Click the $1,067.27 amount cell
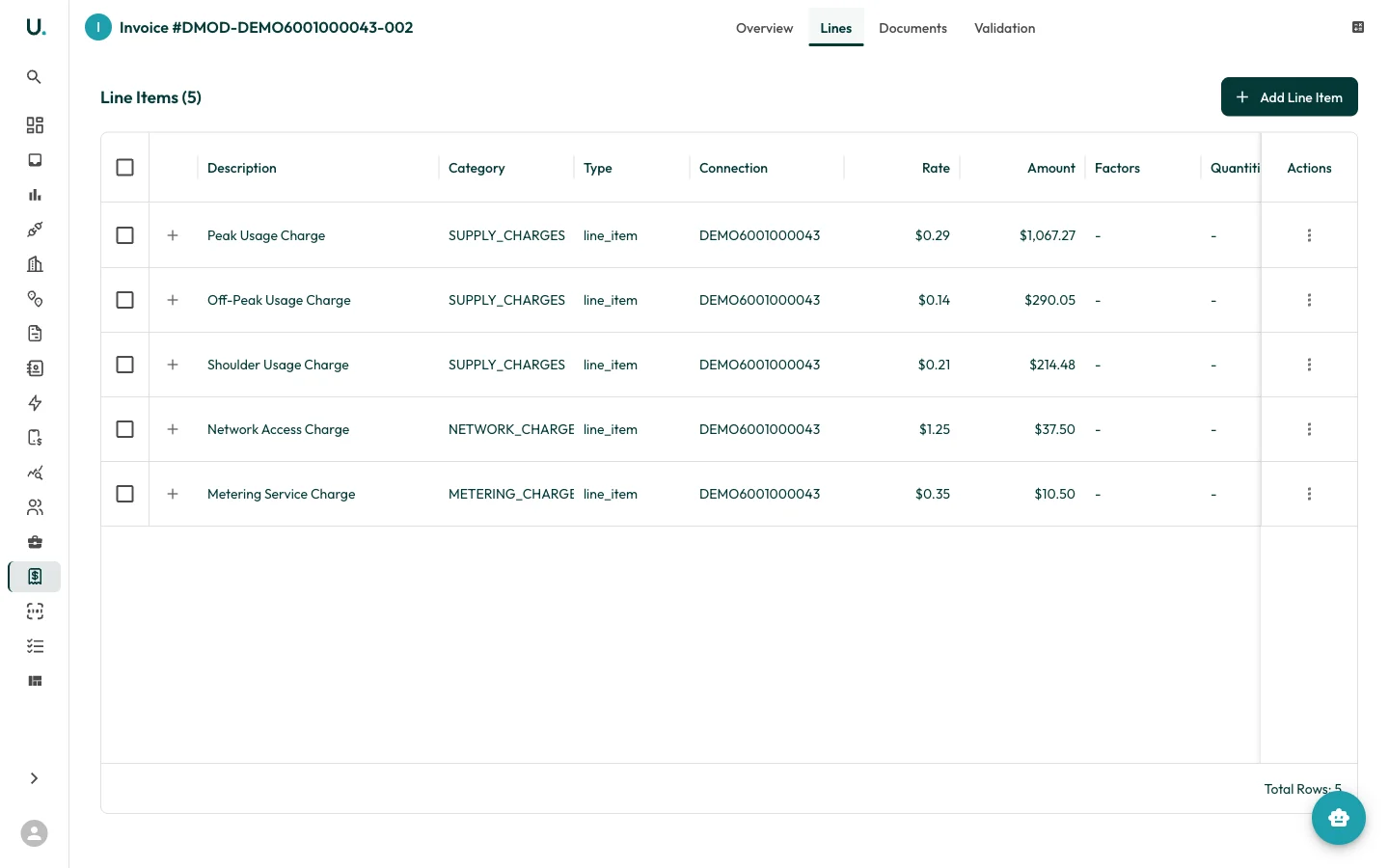 click(1048, 235)
